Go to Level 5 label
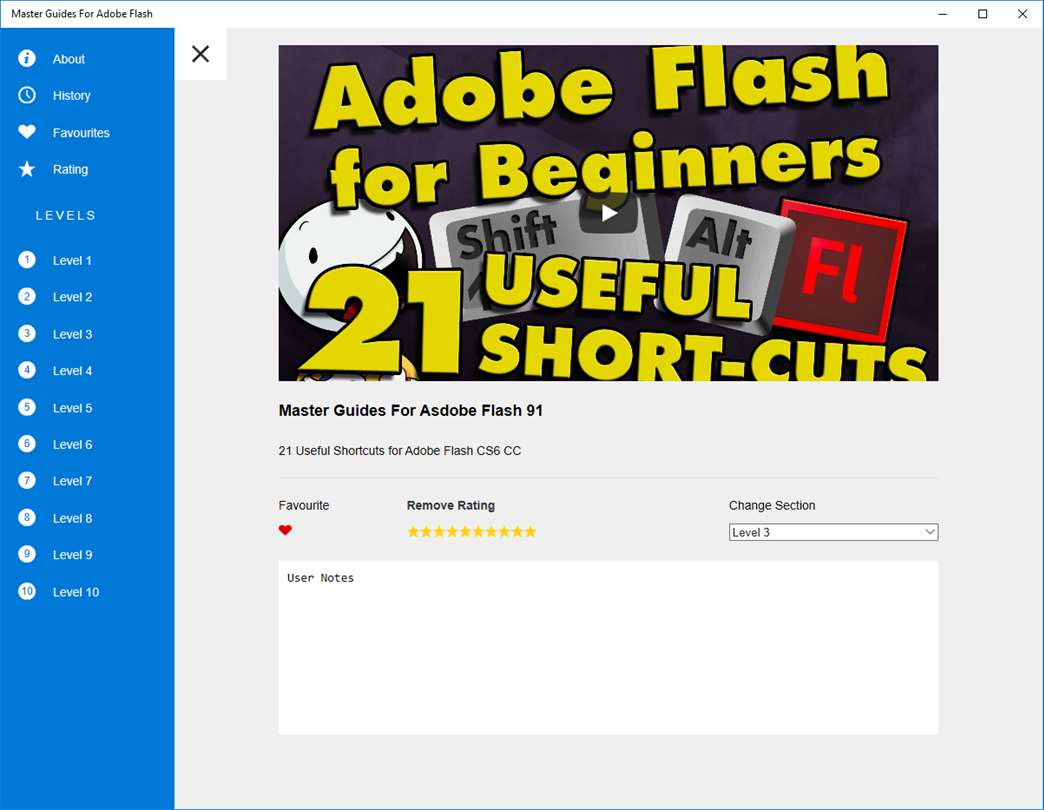 click(x=73, y=408)
